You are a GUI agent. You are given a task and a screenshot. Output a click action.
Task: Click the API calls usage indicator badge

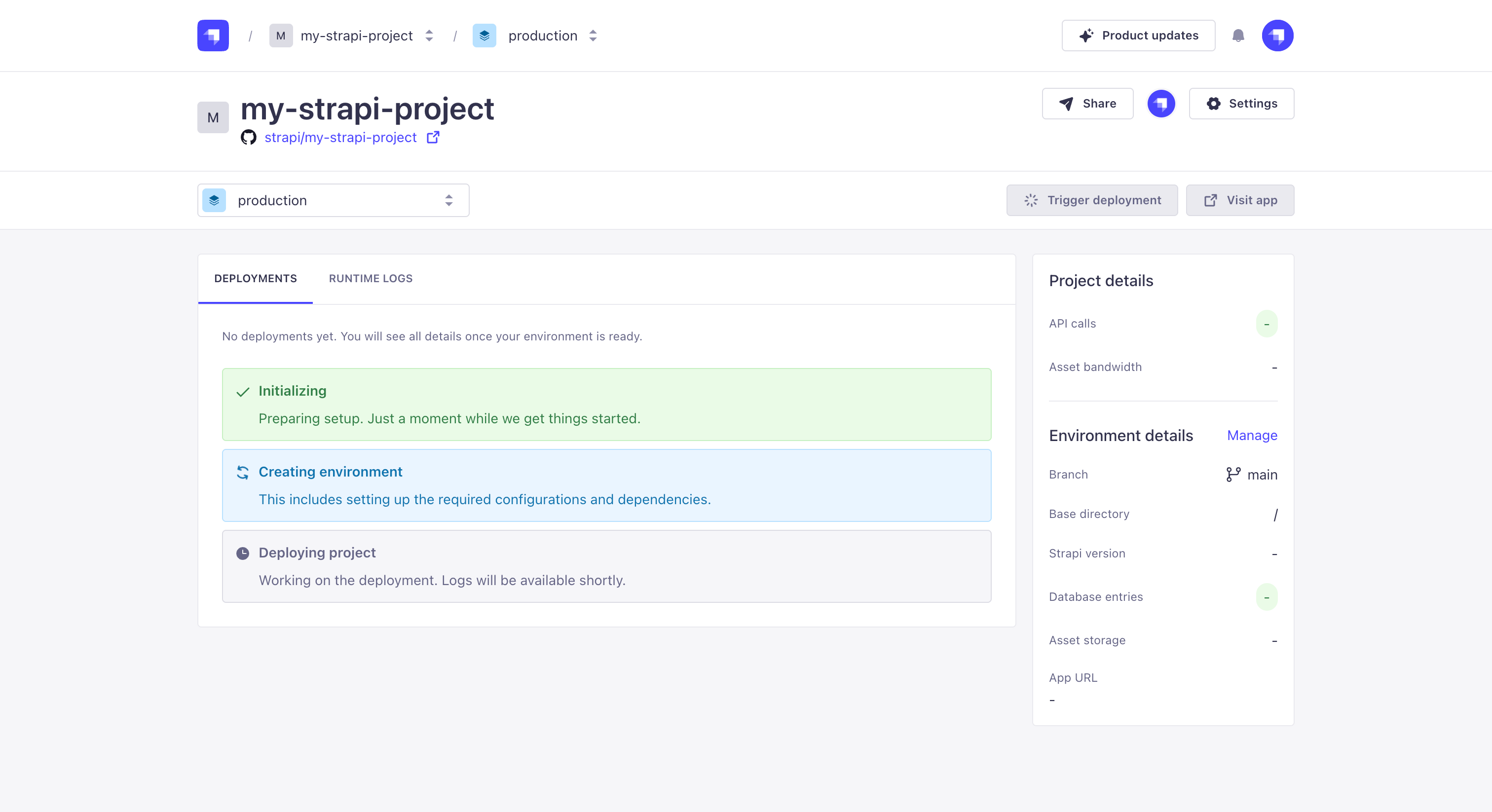coord(1267,324)
